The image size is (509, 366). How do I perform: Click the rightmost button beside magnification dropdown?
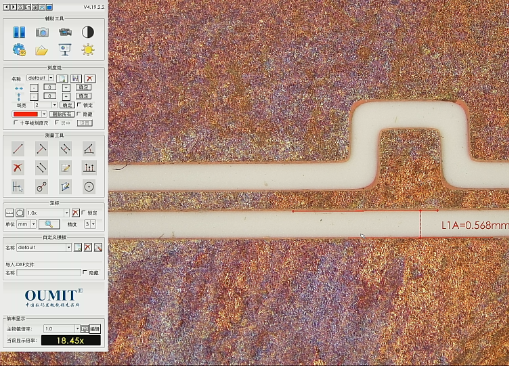95,329
